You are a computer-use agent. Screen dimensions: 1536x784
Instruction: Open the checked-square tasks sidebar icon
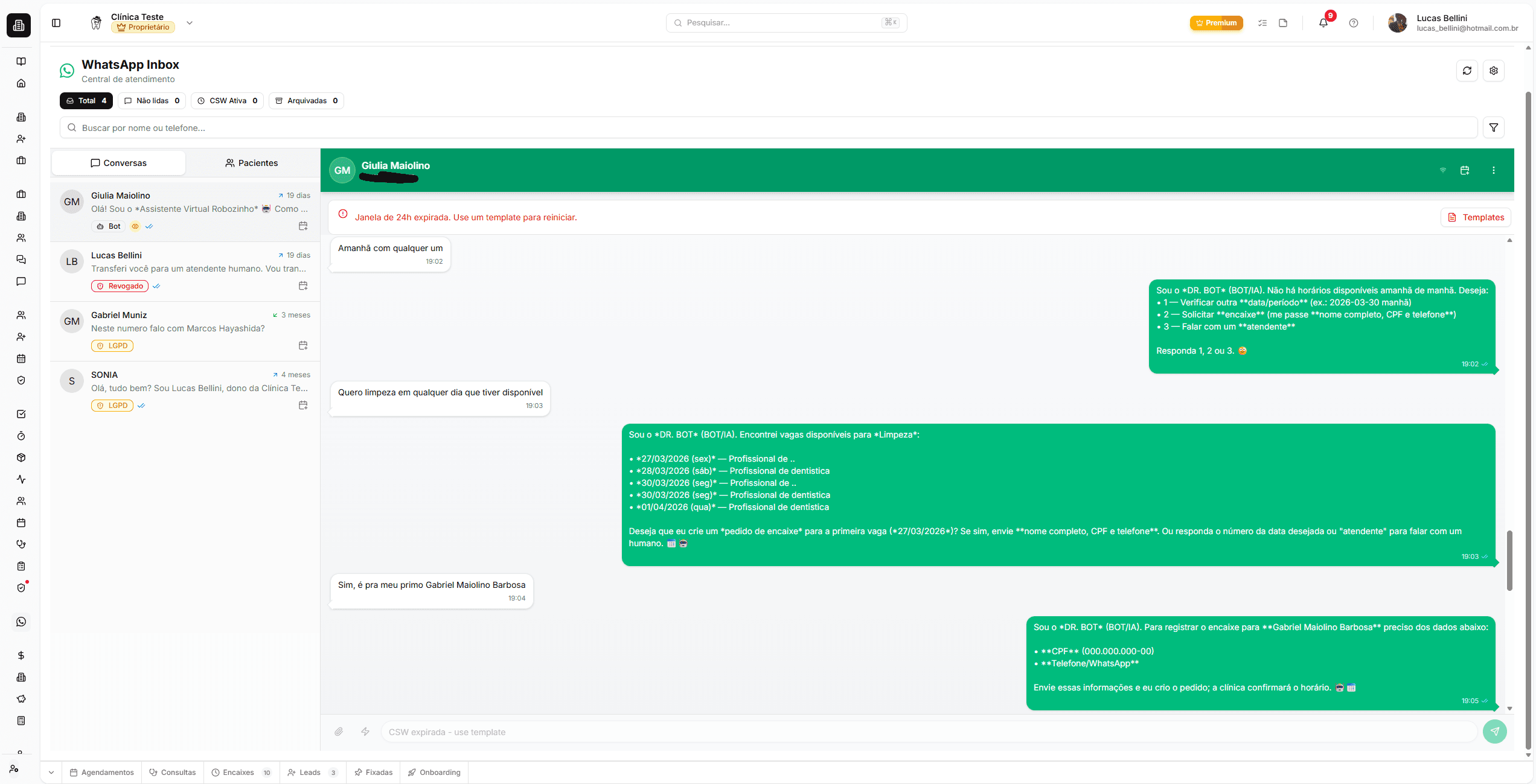tap(21, 414)
